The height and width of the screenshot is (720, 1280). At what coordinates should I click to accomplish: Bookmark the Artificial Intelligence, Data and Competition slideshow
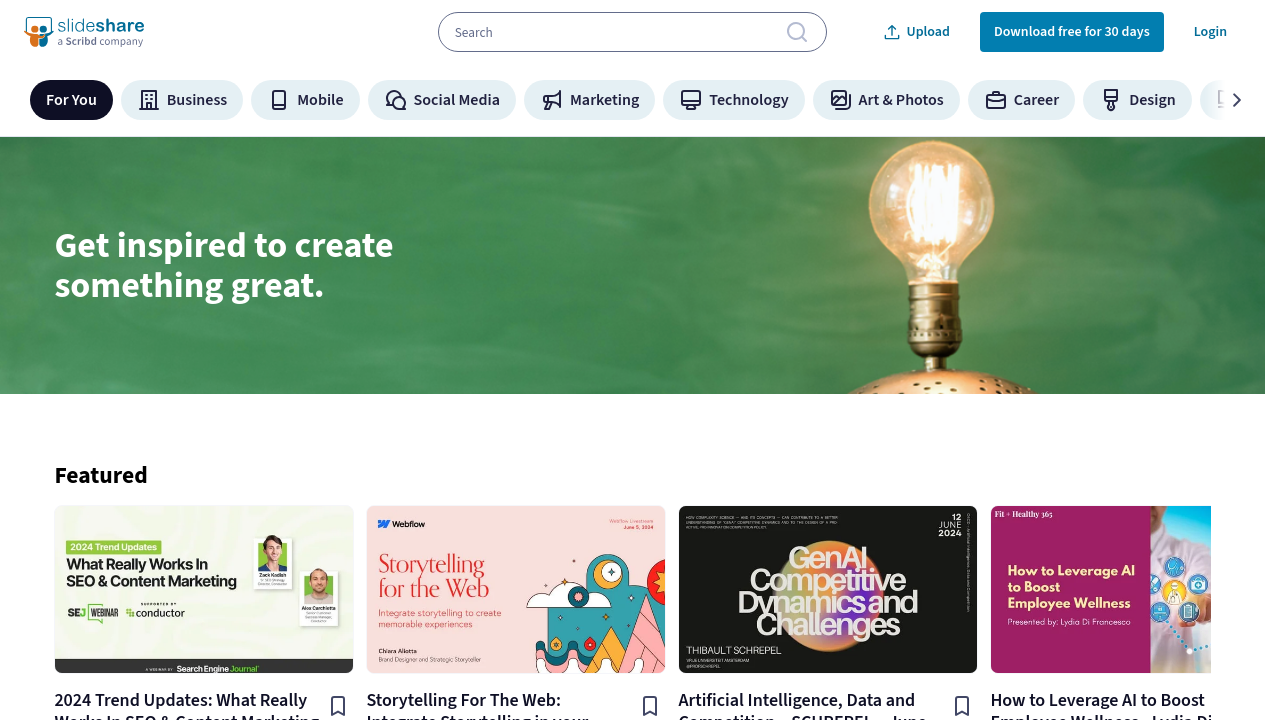[x=962, y=706]
